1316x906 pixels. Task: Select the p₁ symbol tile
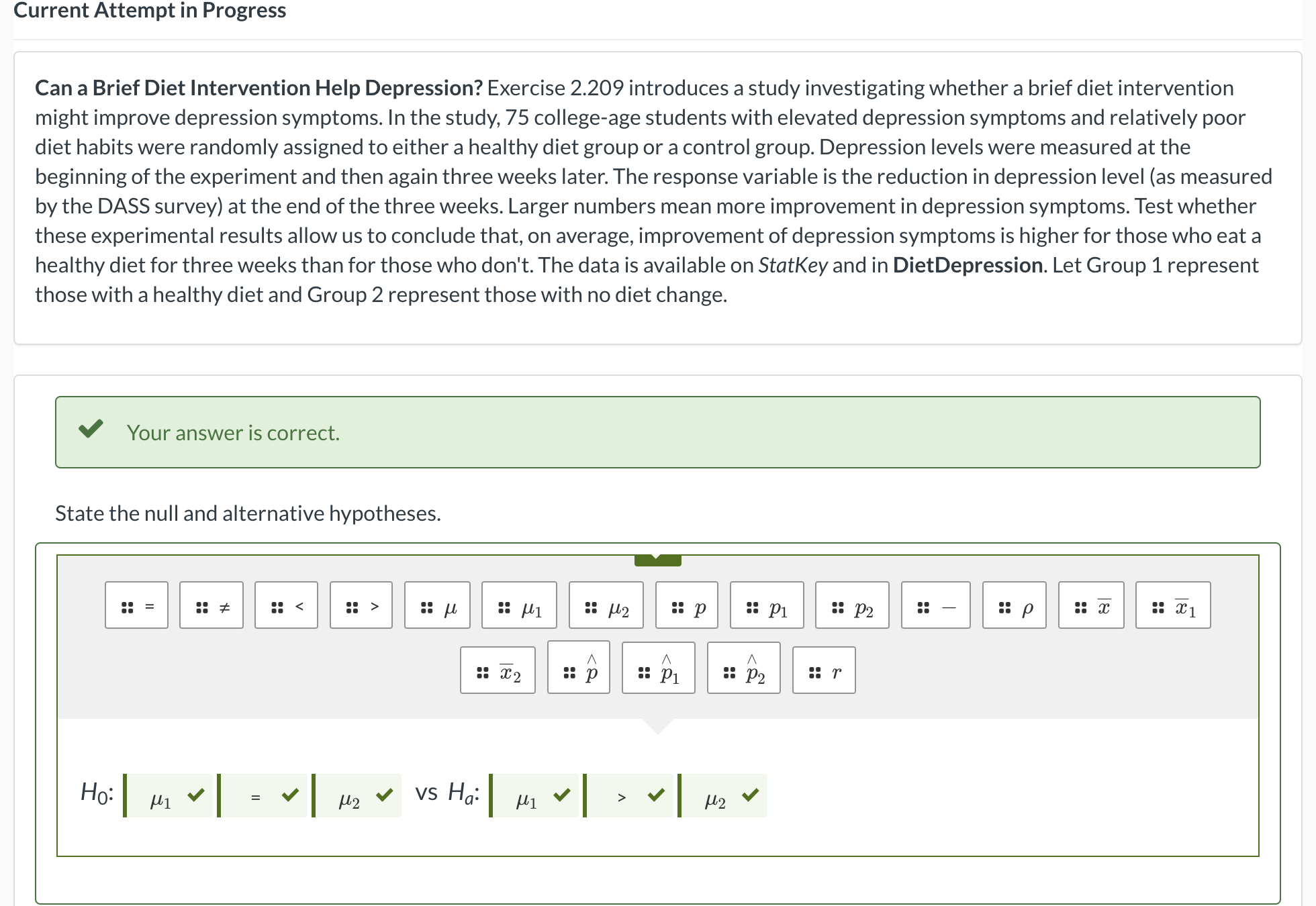tap(766, 605)
